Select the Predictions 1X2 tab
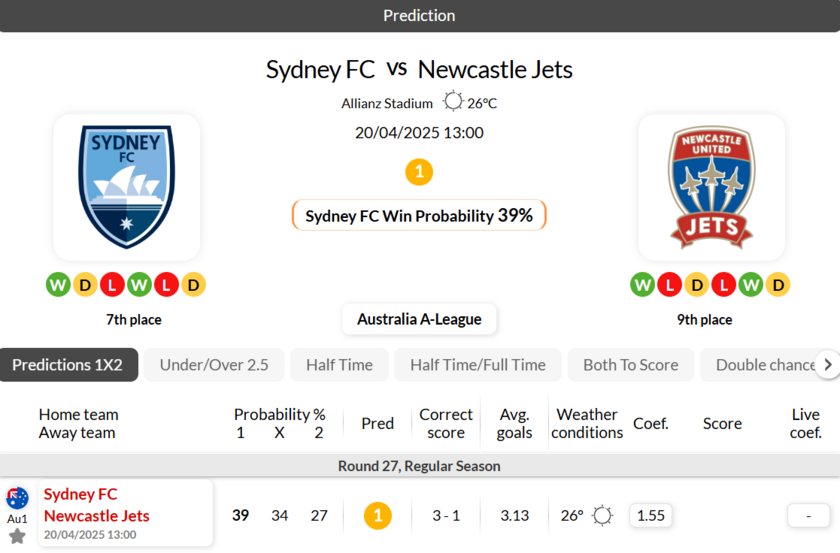This screenshot has width=840, height=553. (68, 365)
